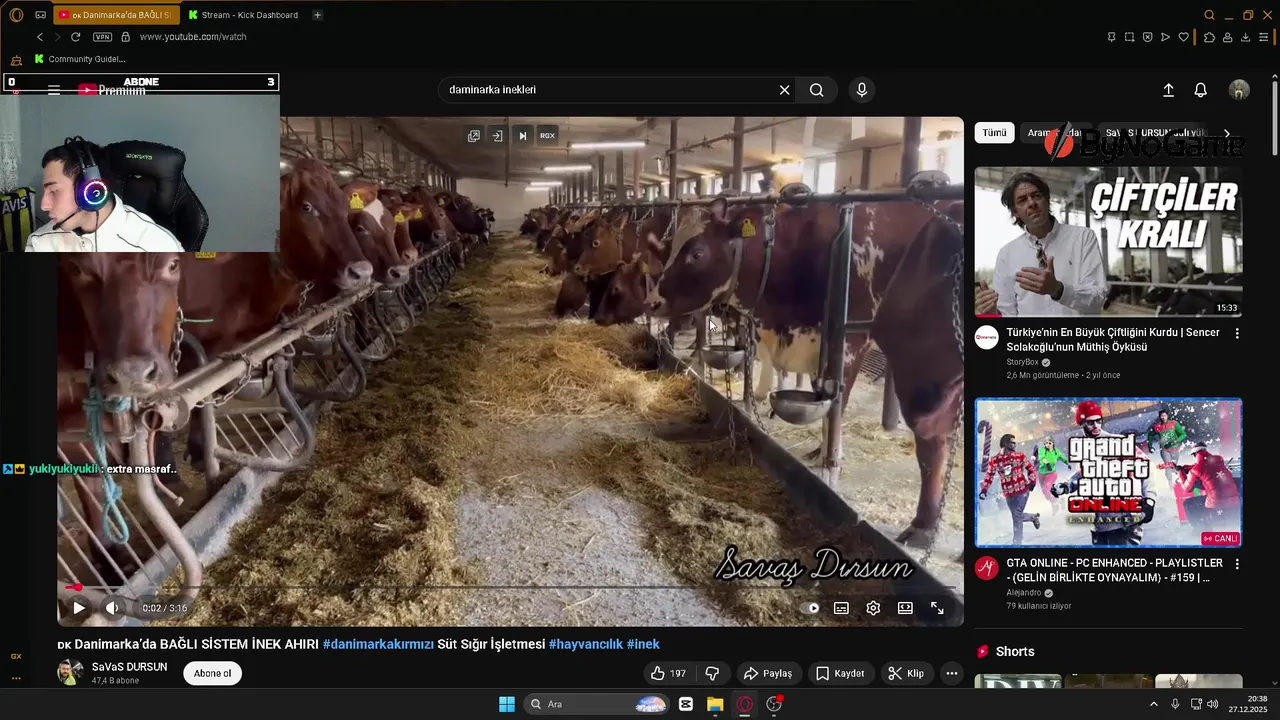Viewport: 1280px width, 720px height.
Task: Click the Abone ol subscribe button
Action: [212, 673]
